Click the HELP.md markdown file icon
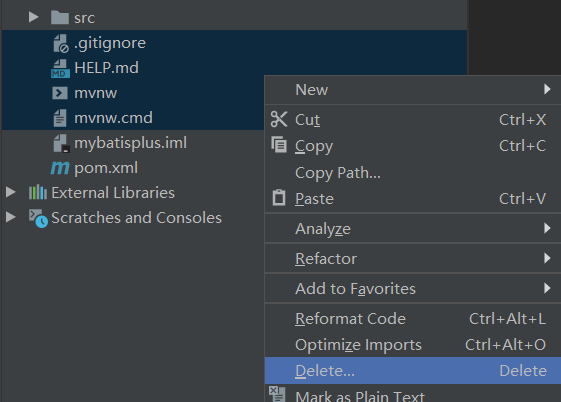 tap(60, 68)
